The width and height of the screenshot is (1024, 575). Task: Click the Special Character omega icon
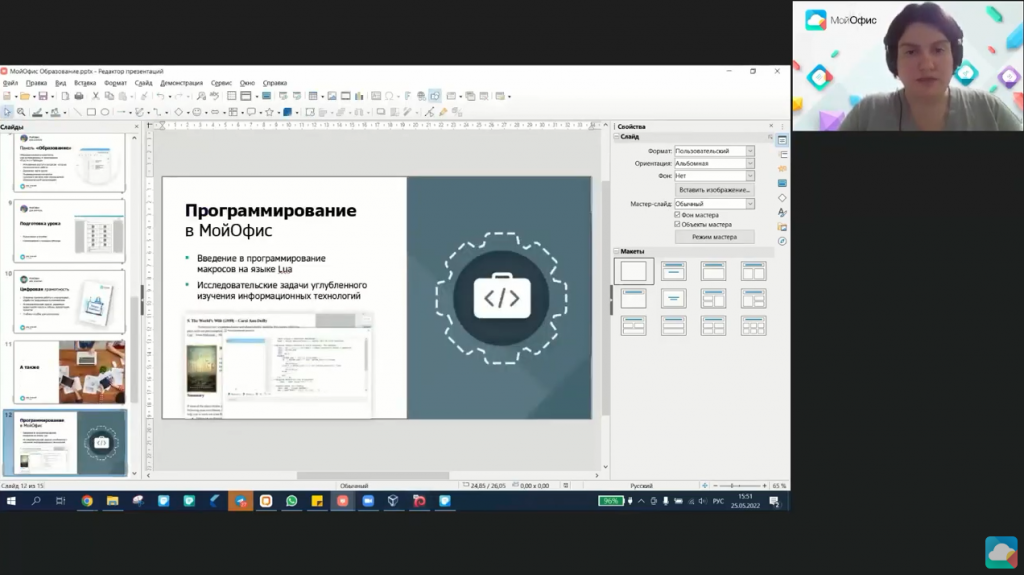pos(389,96)
